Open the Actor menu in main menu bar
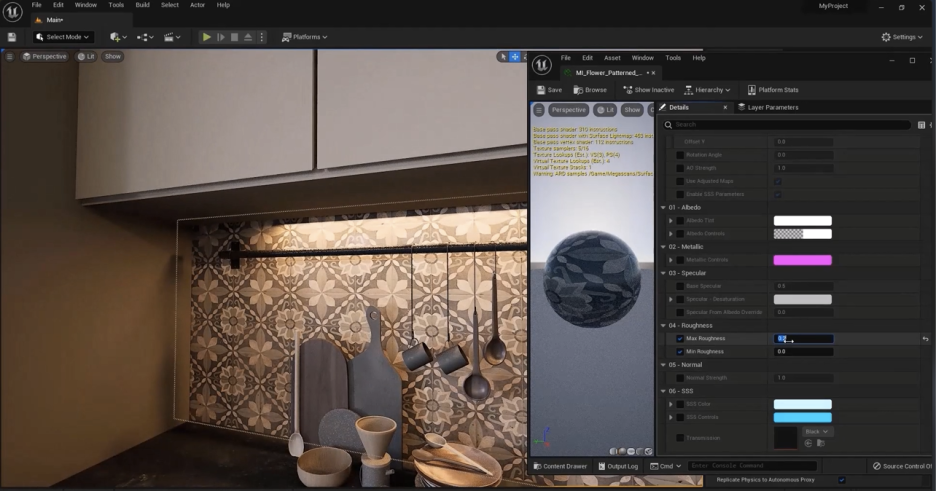This screenshot has height=491, width=936. tap(197, 5)
